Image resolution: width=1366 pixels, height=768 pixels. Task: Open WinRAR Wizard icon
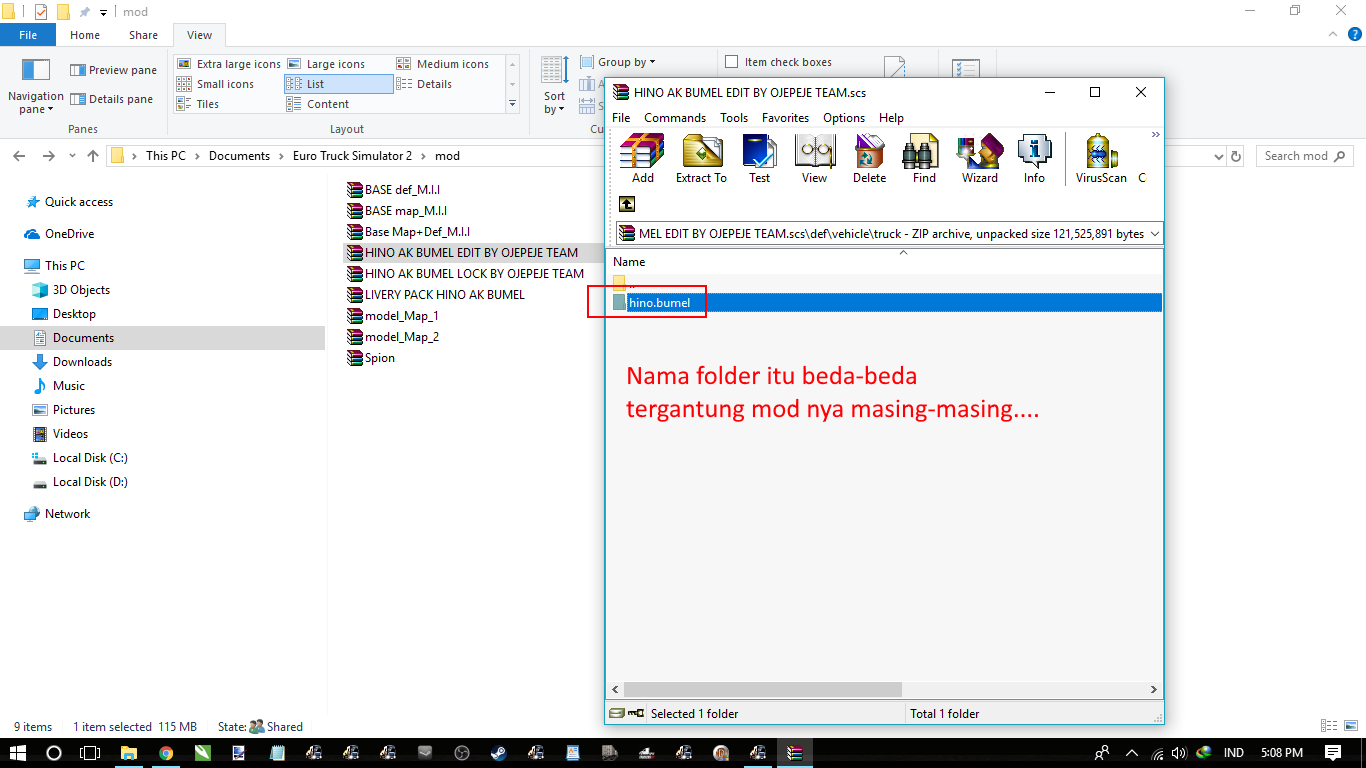980,159
